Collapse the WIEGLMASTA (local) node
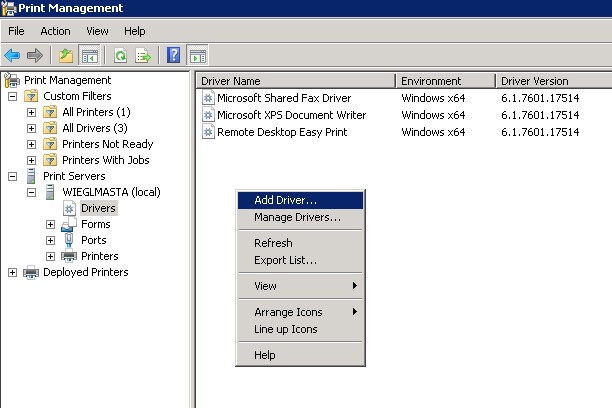Screen dimensions: 612x408 (x=32, y=192)
